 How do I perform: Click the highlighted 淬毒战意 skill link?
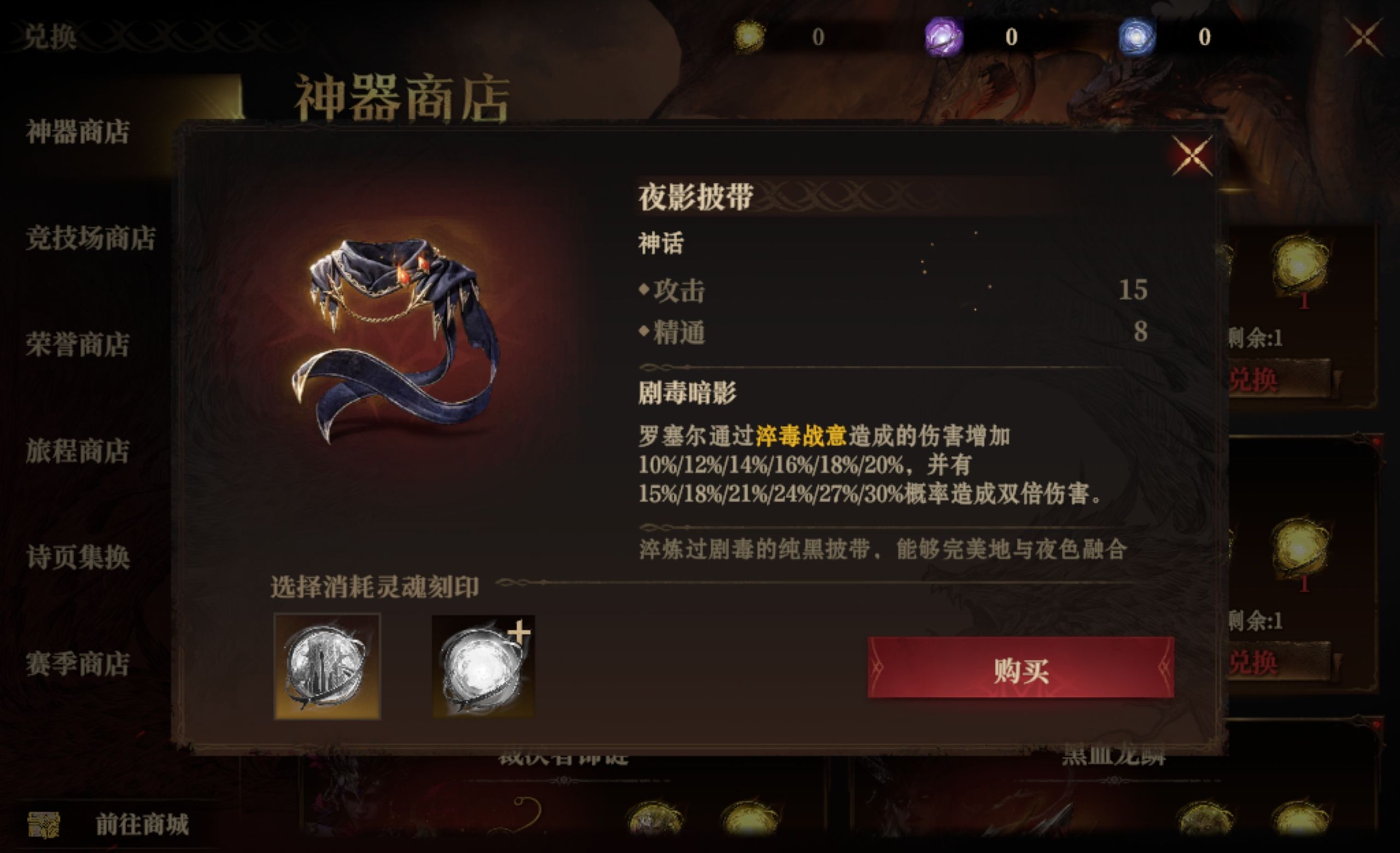pos(801,436)
